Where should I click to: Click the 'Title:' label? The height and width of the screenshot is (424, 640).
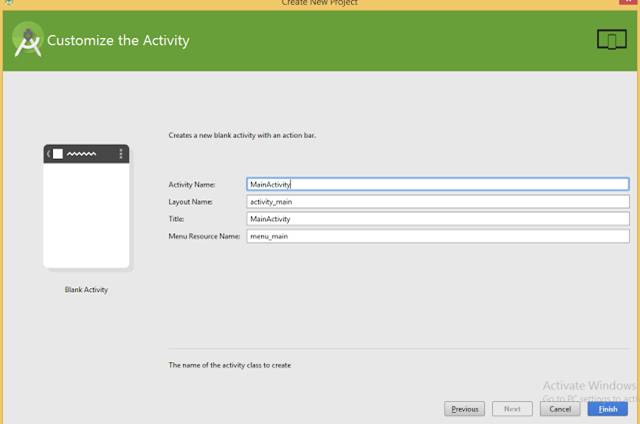click(176, 219)
